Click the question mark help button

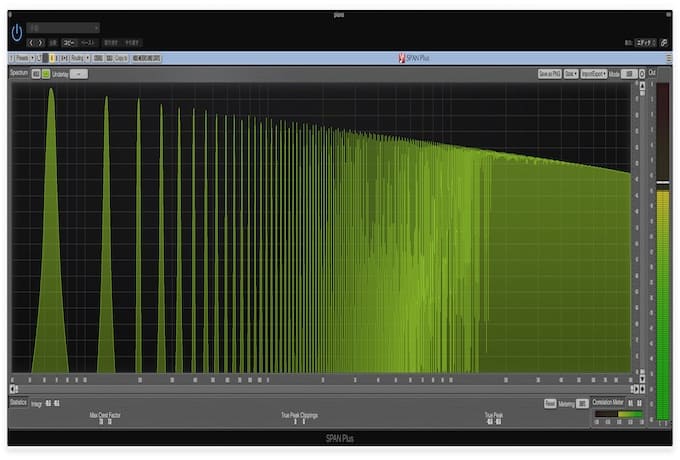coord(11,59)
